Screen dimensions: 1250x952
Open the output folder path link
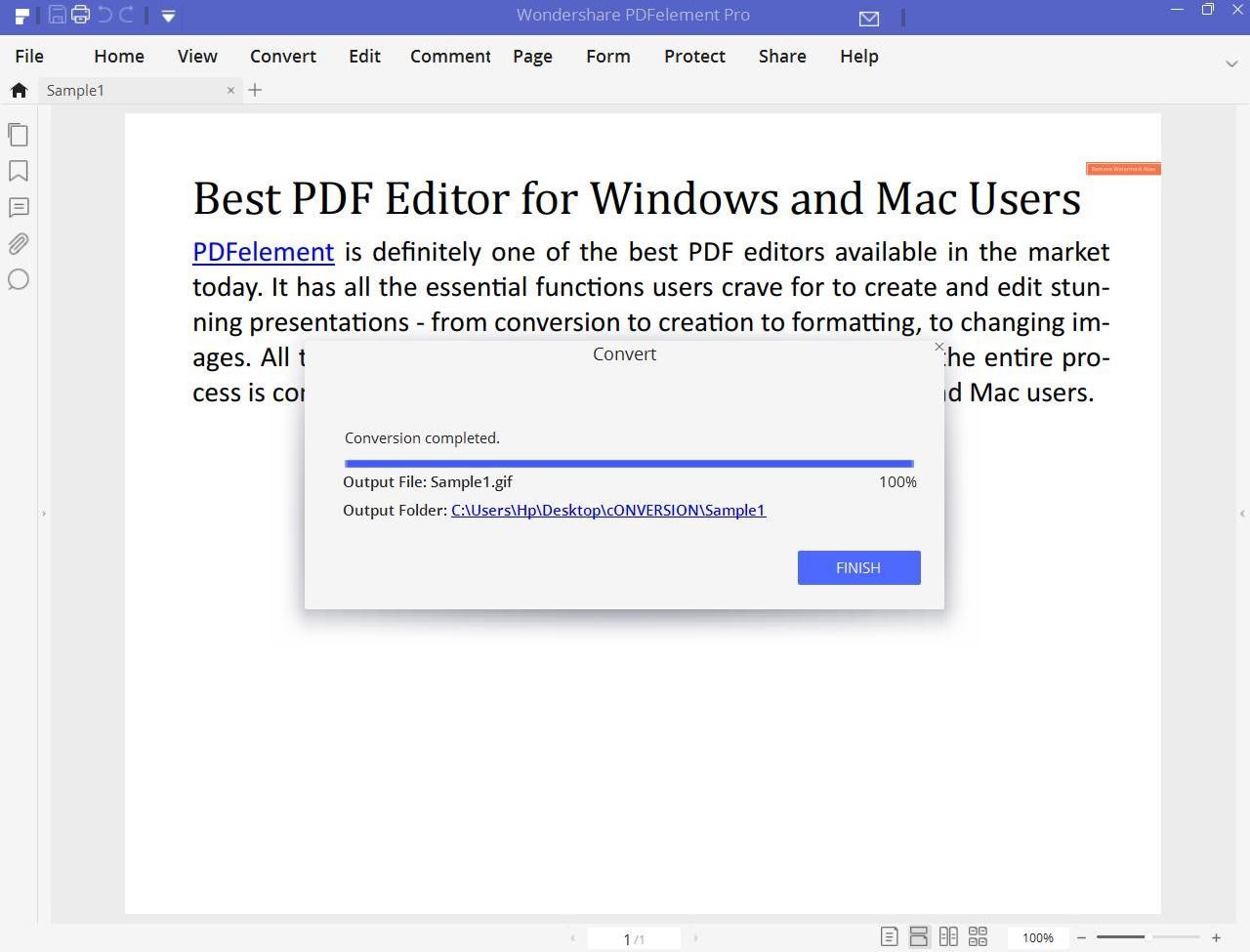(x=608, y=510)
